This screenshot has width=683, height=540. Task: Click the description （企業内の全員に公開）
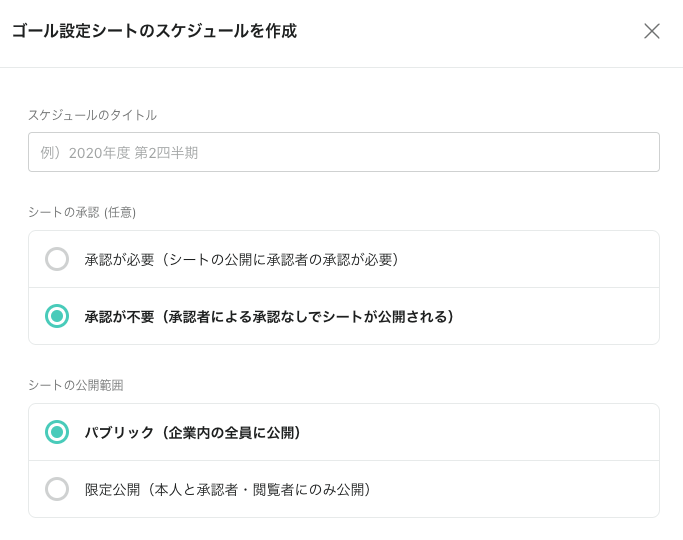pyautogui.click(x=232, y=433)
